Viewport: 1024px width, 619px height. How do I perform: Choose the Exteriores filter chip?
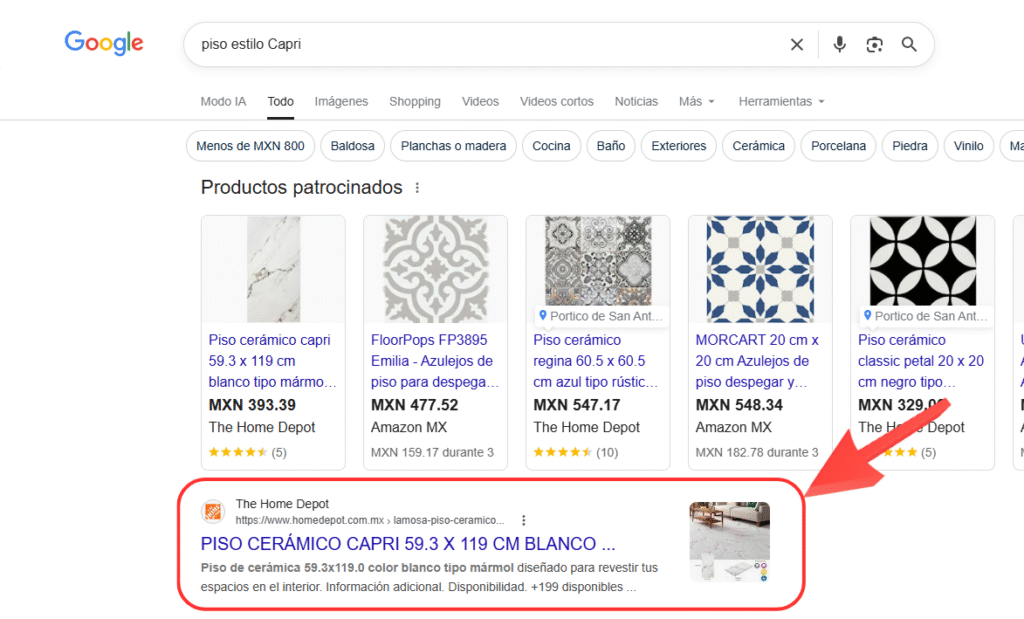coord(679,146)
